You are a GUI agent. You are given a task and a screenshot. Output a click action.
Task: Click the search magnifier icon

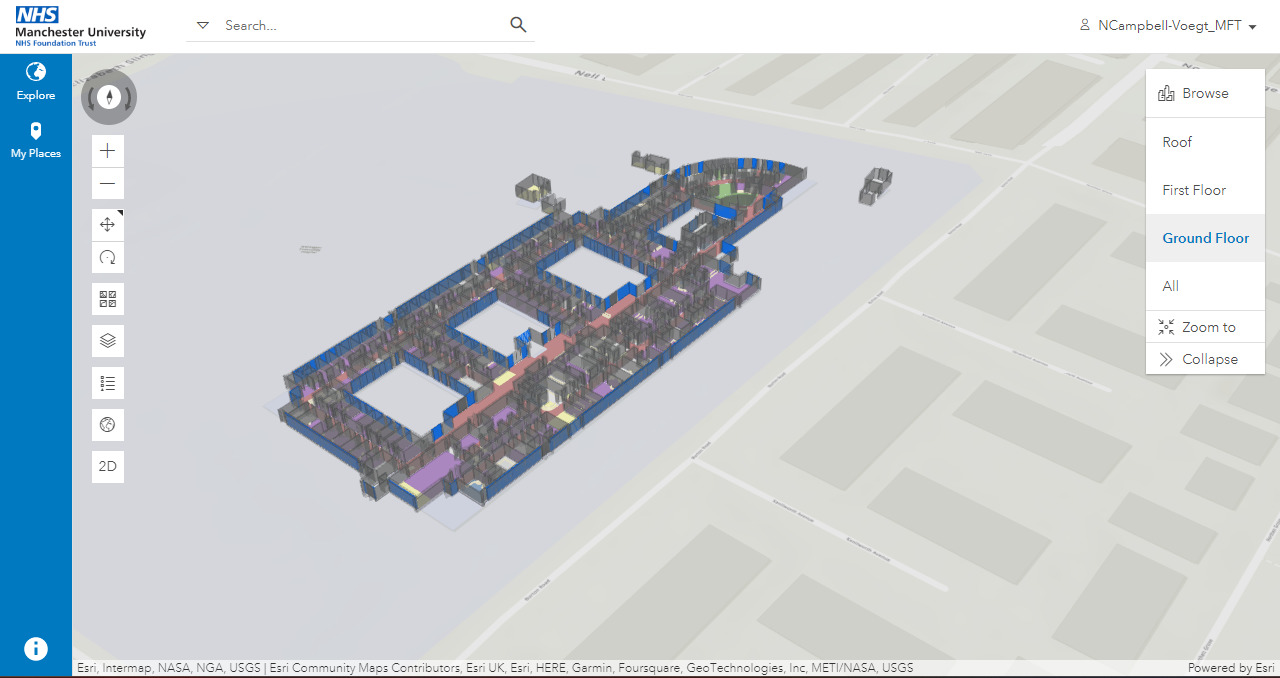tap(517, 24)
